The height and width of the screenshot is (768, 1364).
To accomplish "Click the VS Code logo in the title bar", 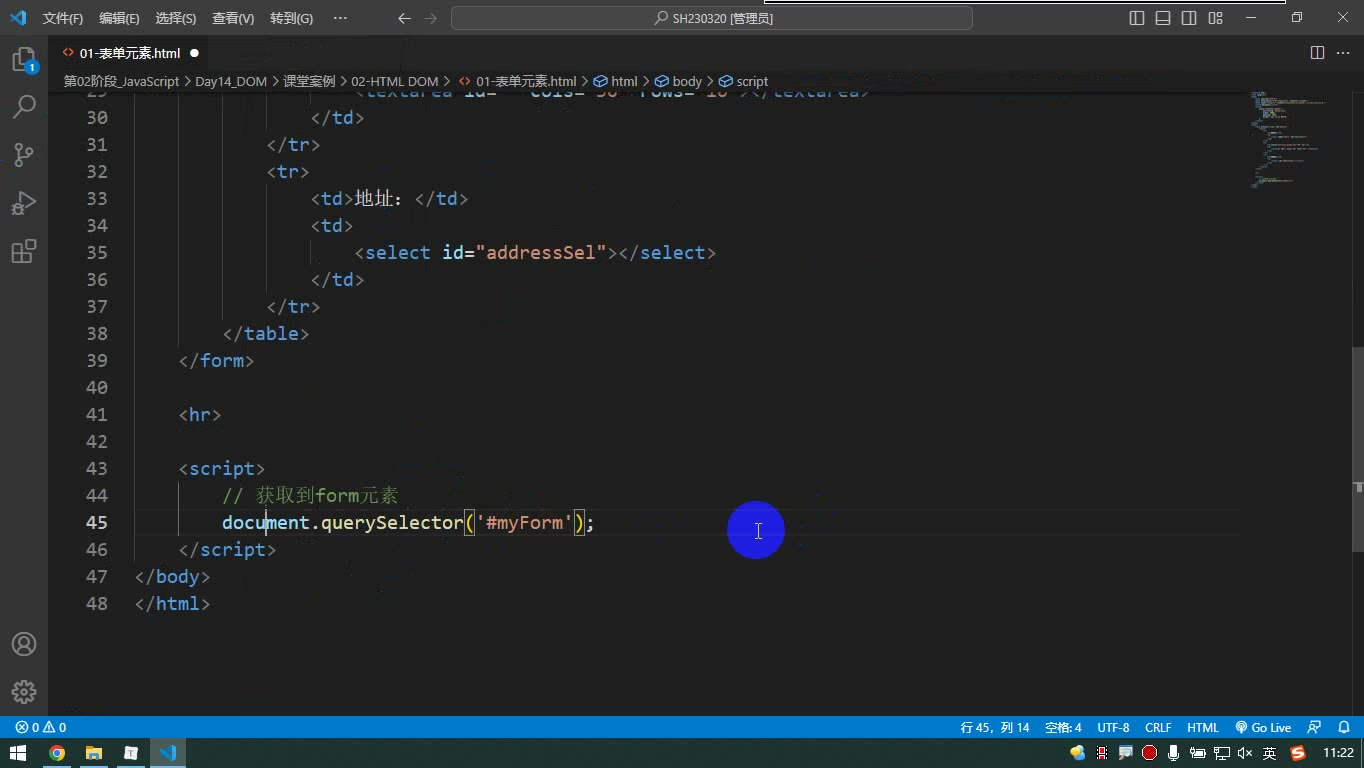I will pos(18,18).
